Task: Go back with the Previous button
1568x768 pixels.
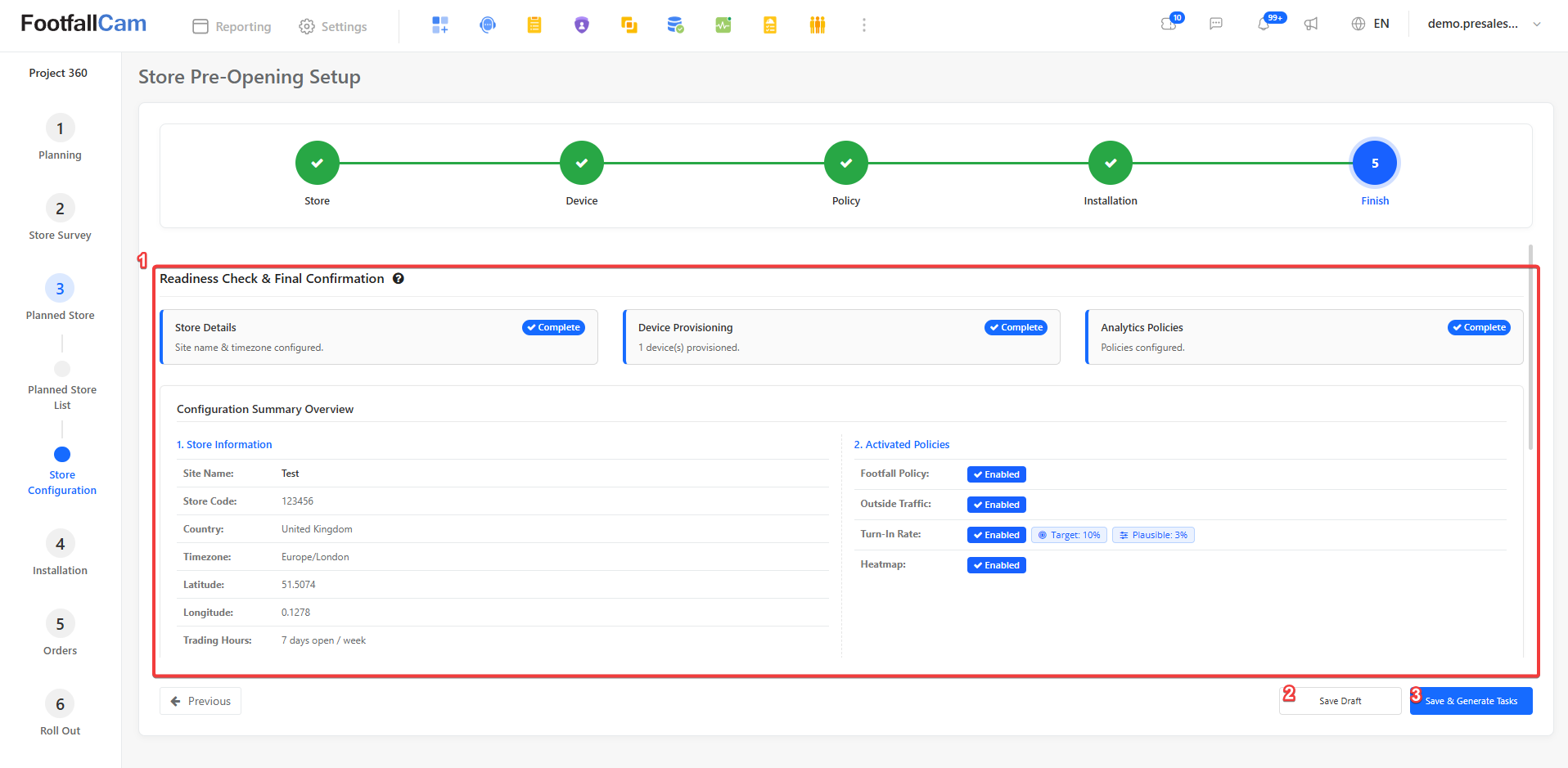Action: click(201, 701)
